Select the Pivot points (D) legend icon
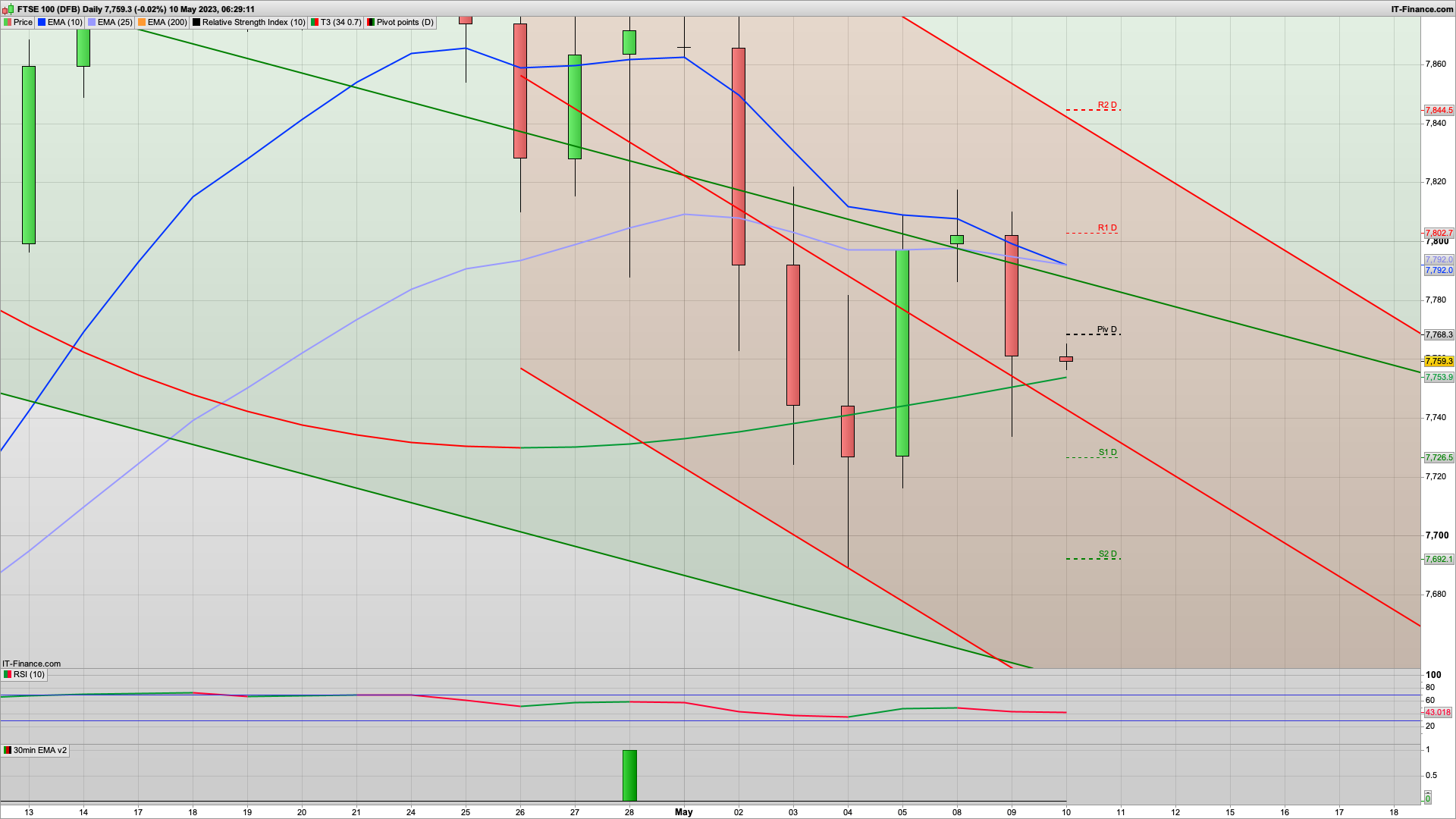The image size is (1456, 819). click(x=371, y=23)
